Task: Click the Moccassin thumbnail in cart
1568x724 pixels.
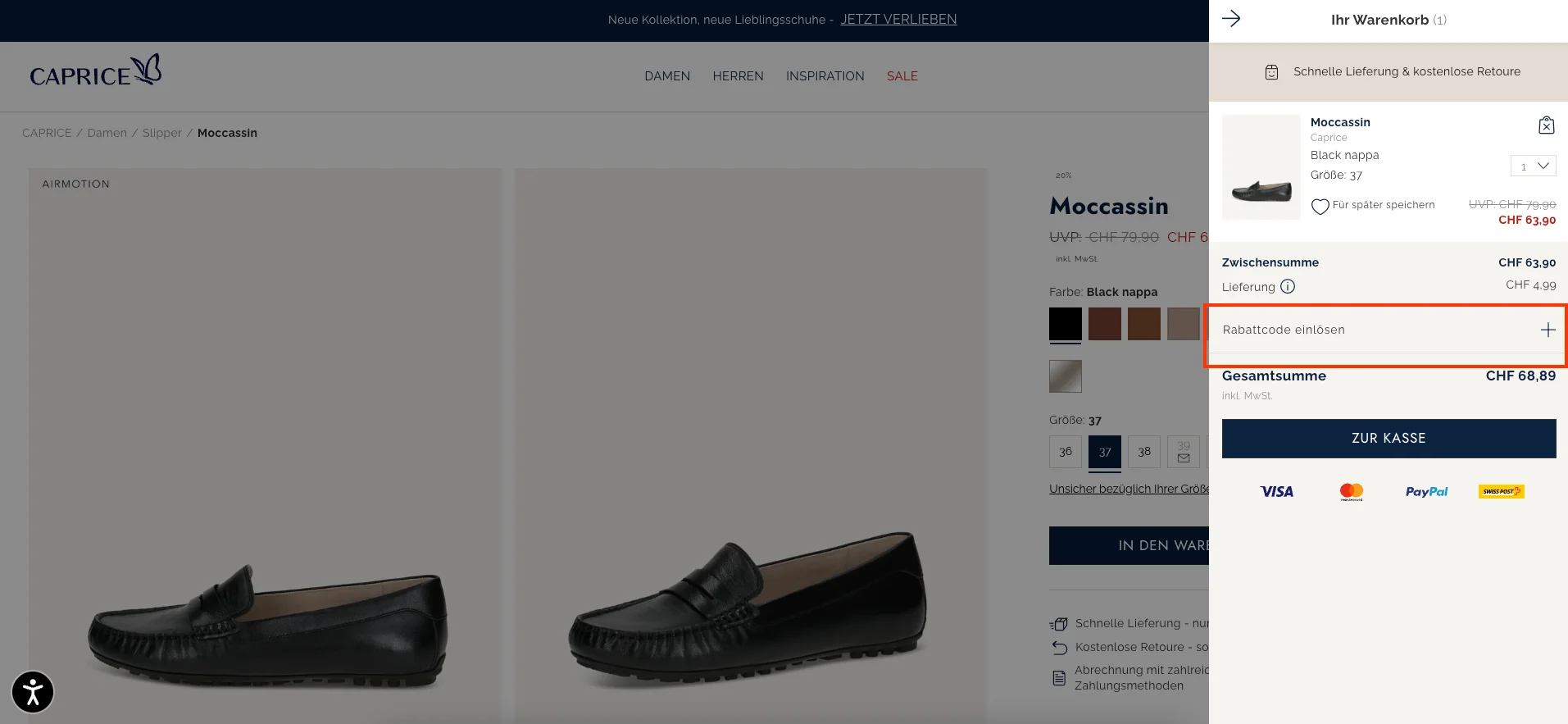Action: pyautogui.click(x=1261, y=167)
